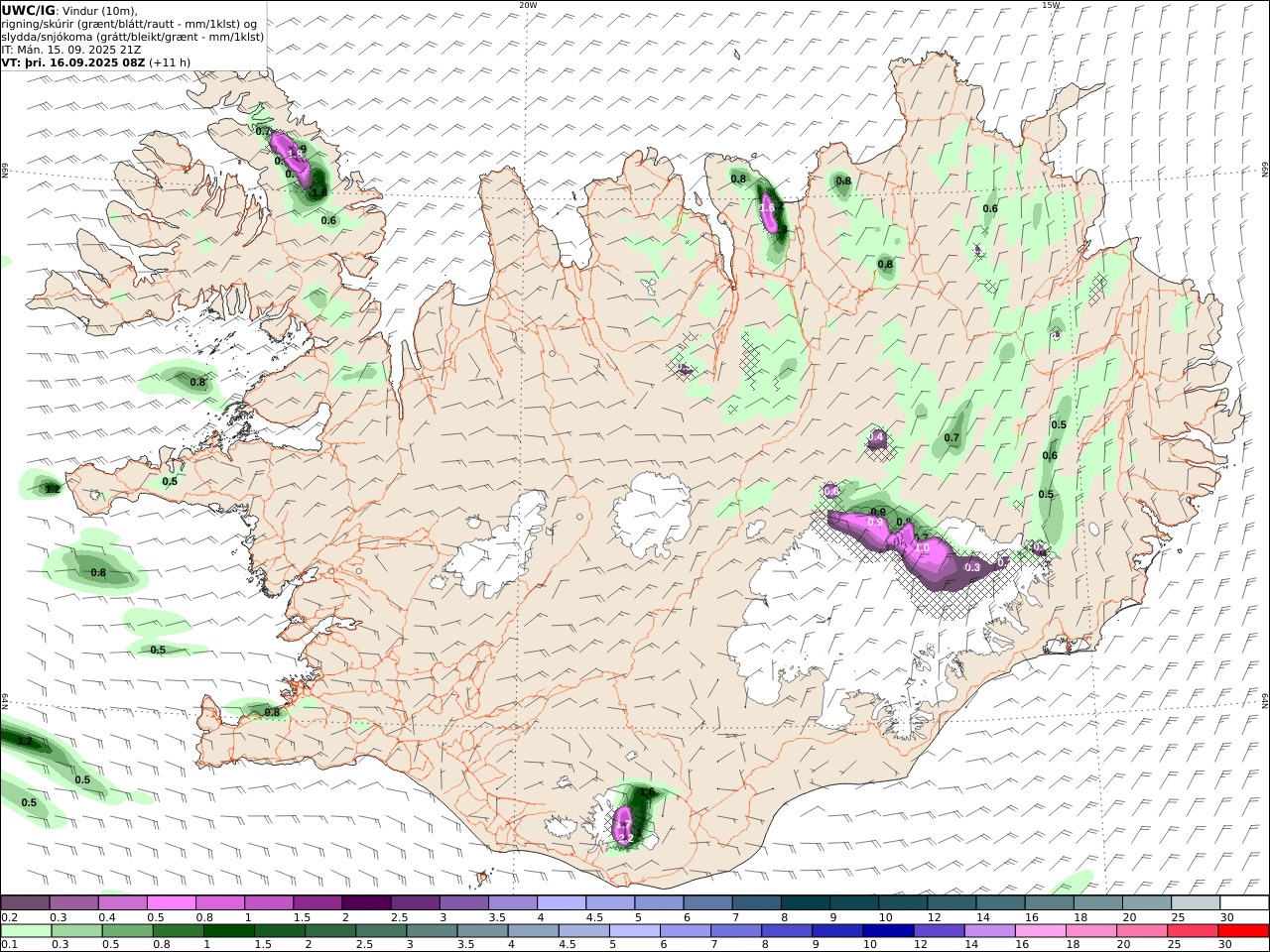Select the pale lavender 4–4.5 snow swatch
The image size is (1270, 952).
tap(561, 902)
